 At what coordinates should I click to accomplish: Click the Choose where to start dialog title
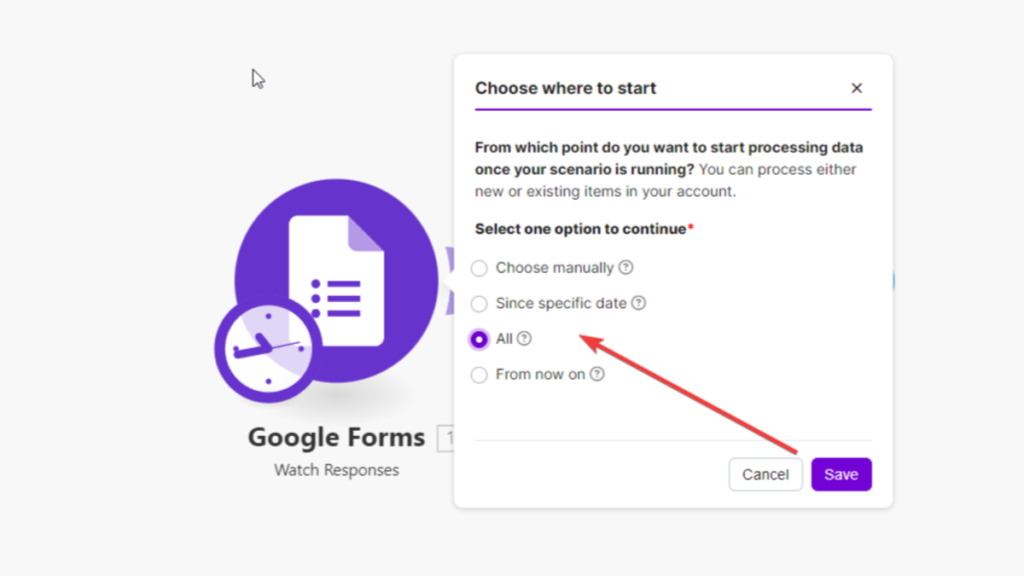coord(566,88)
